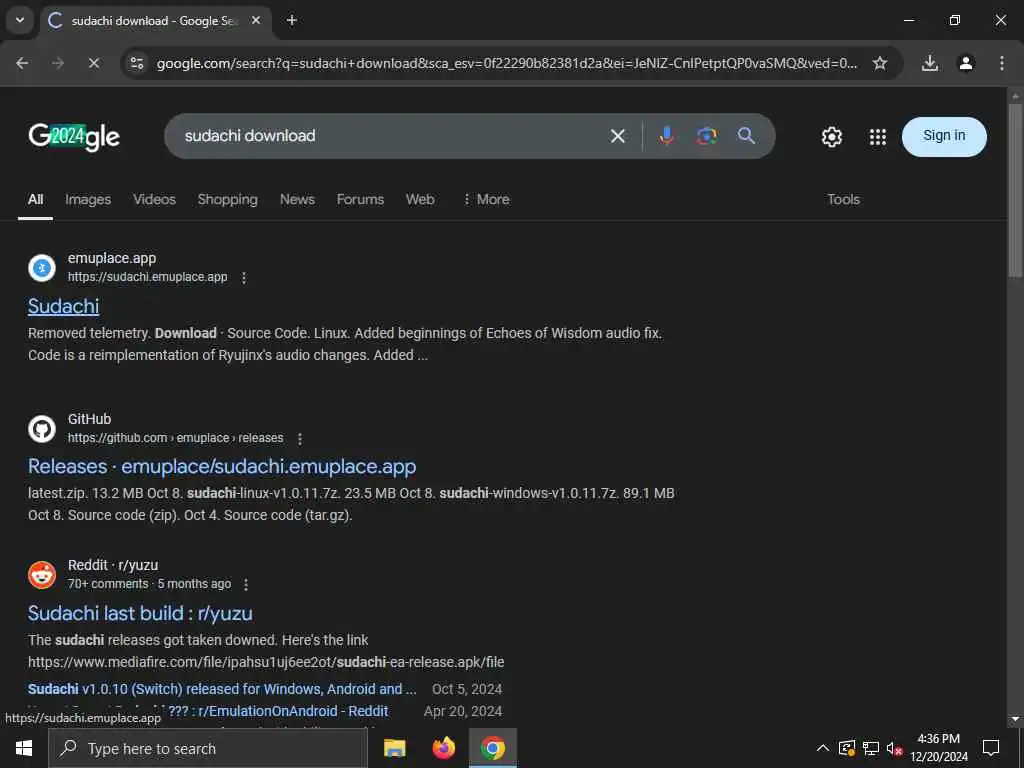Open options for emuplace.app result
This screenshot has height=768, width=1024.
[x=244, y=278]
